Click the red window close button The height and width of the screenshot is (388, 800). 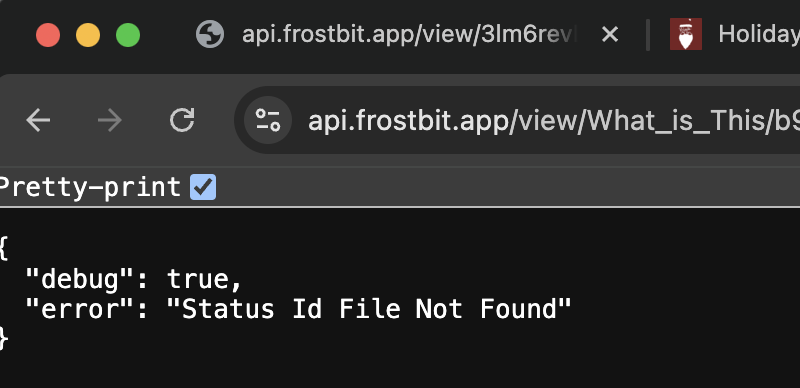pos(48,35)
